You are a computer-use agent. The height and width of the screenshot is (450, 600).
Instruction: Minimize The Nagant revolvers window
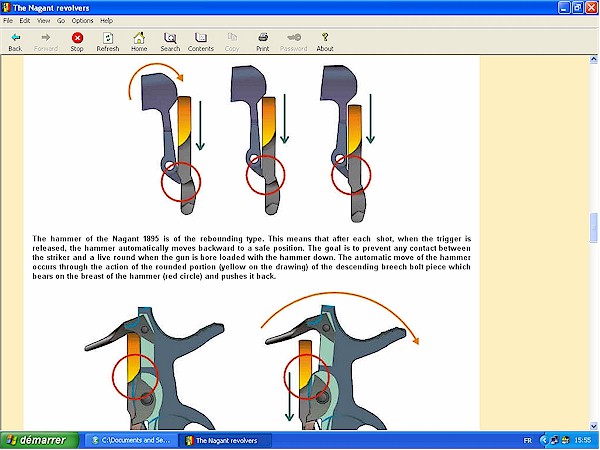coord(564,8)
